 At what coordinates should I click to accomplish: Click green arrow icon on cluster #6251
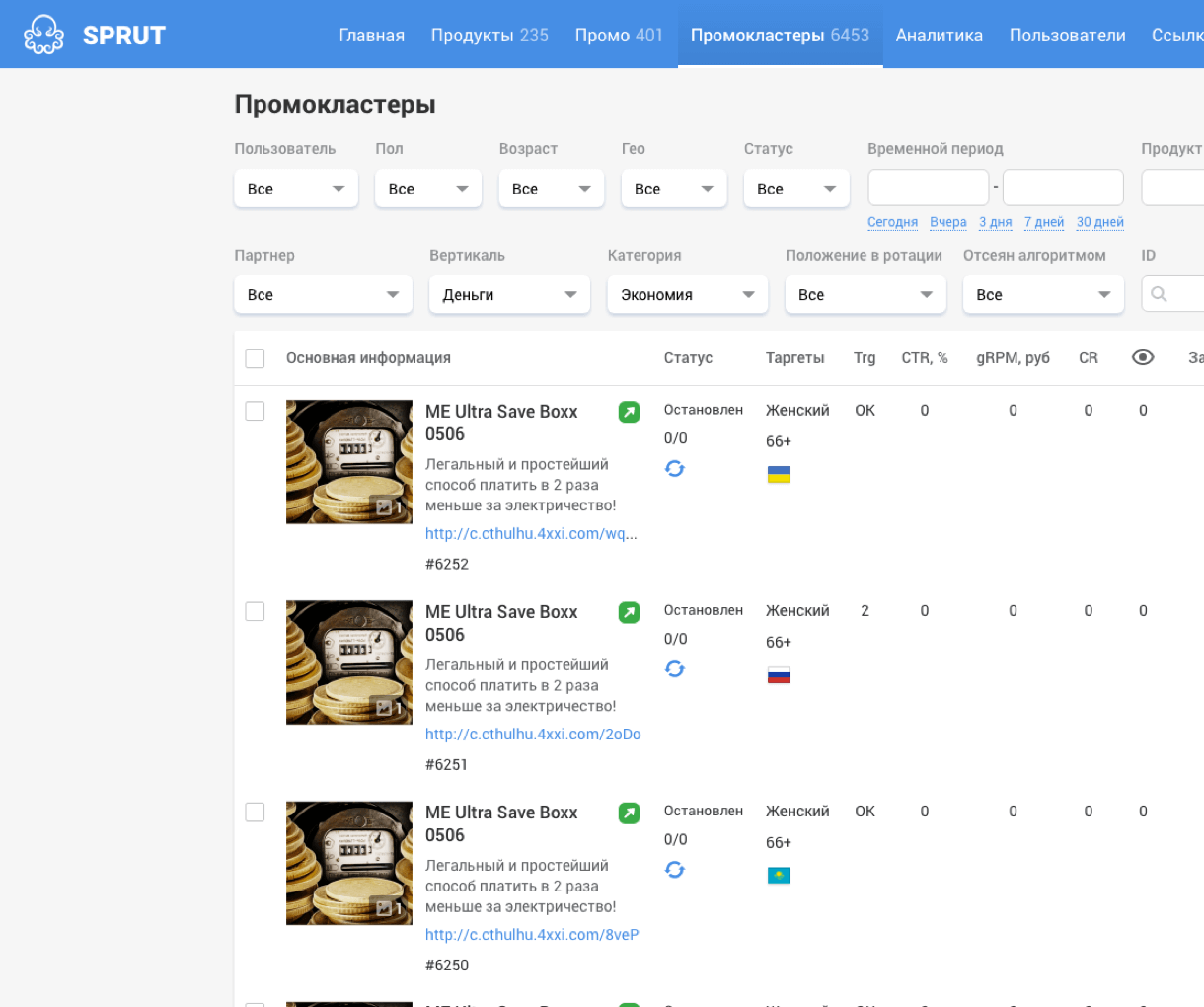(629, 612)
